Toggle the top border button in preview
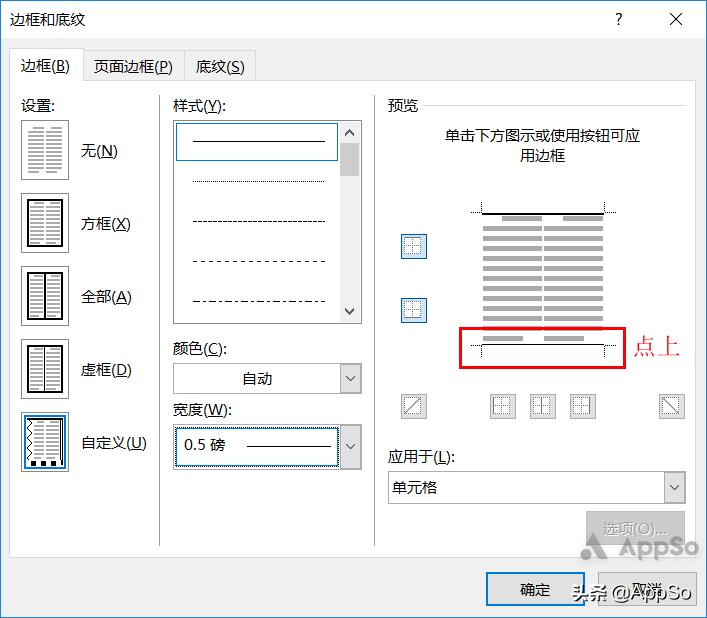This screenshot has height=618, width=707. [413, 247]
